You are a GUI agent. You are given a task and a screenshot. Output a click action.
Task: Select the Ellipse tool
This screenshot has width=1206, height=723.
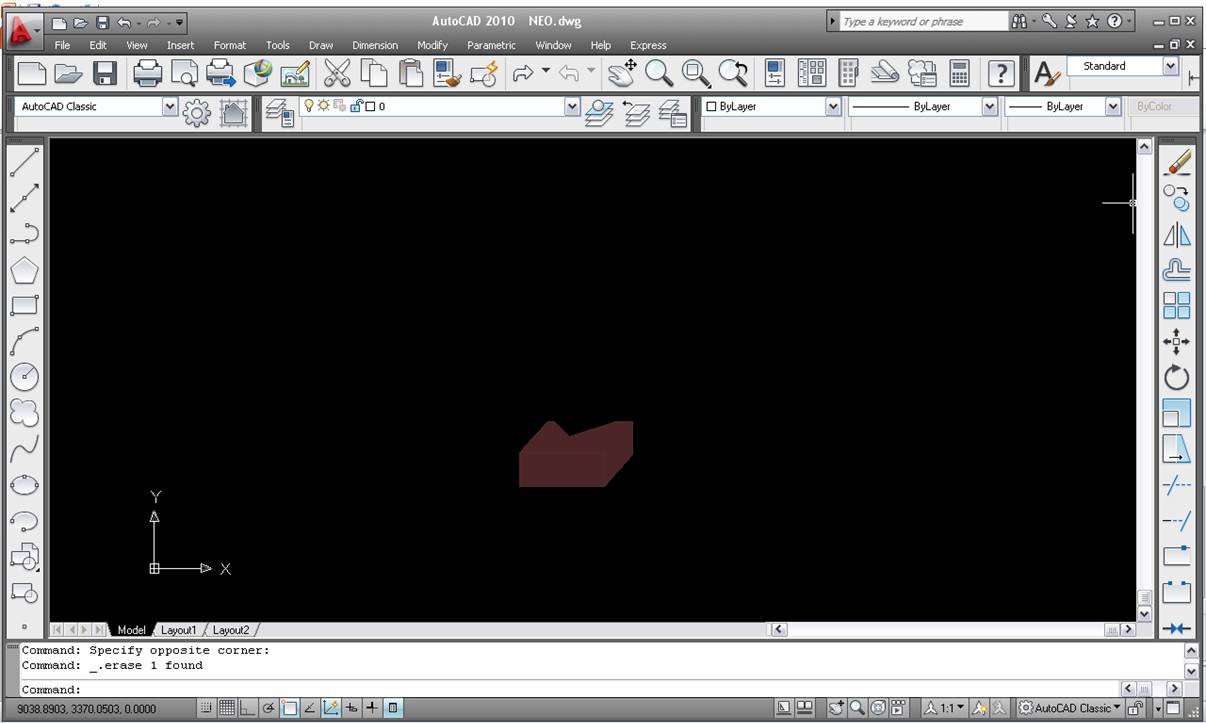(x=24, y=484)
